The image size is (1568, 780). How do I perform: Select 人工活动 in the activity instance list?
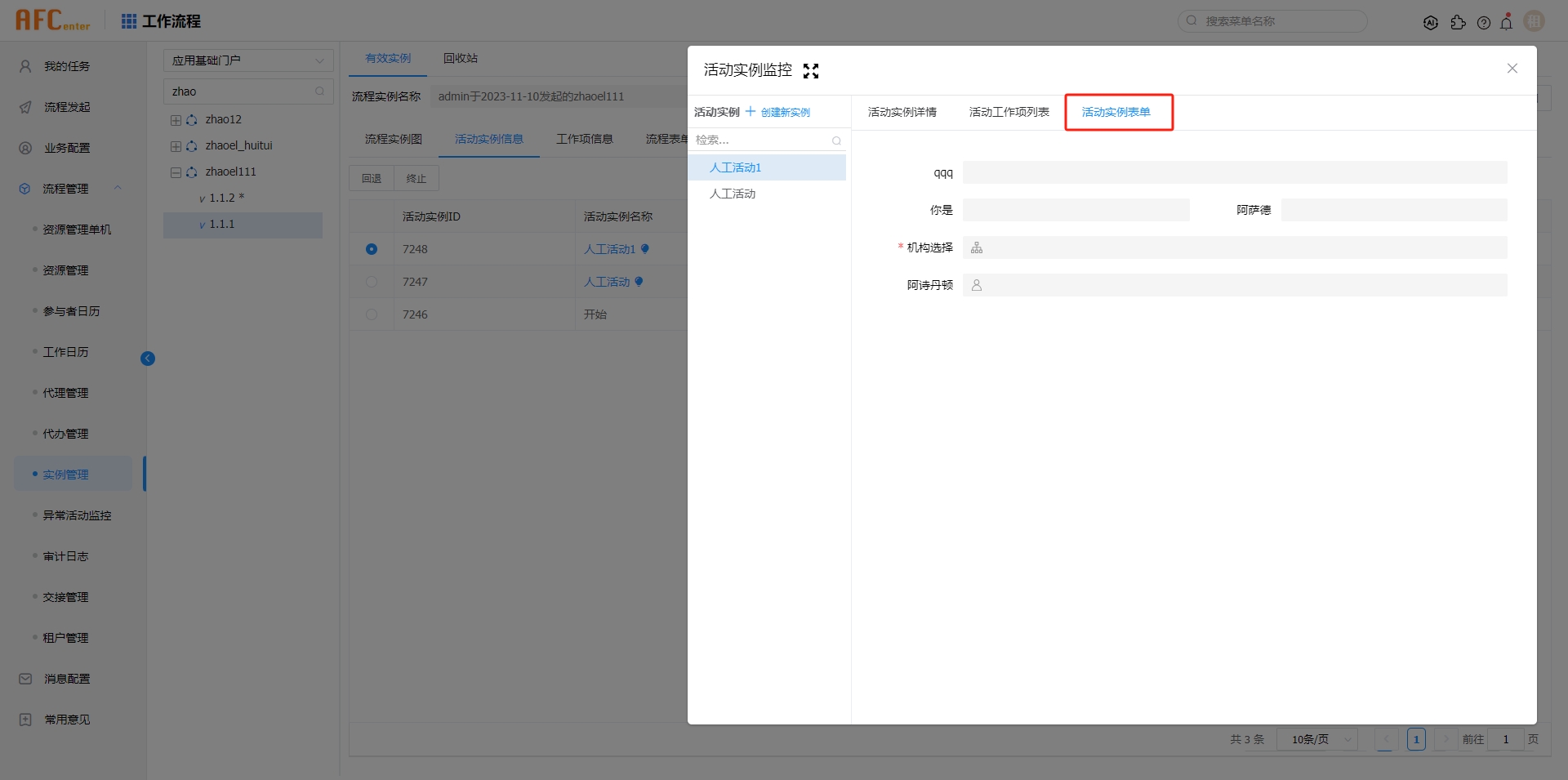733,194
